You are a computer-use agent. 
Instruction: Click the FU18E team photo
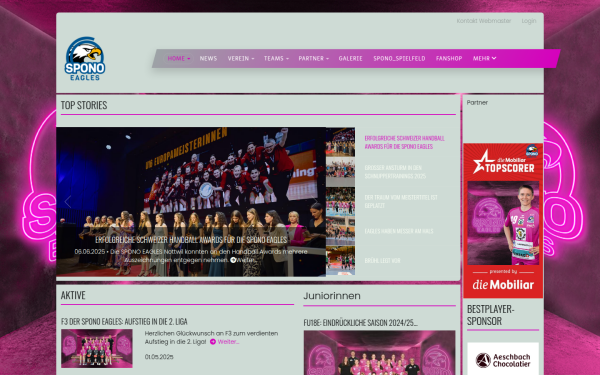[380, 353]
